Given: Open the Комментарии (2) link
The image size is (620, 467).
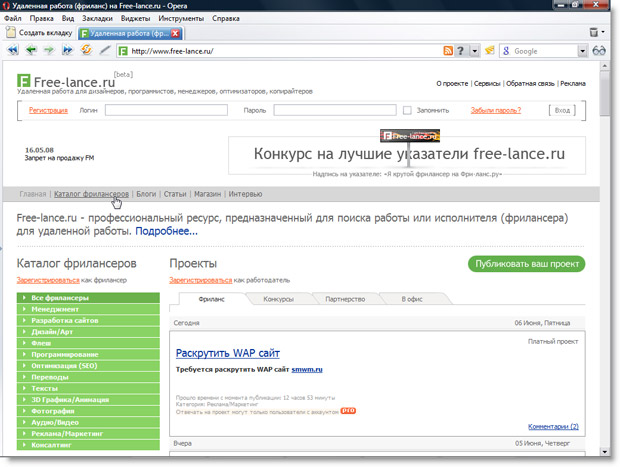Looking at the screenshot, I should point(553,426).
